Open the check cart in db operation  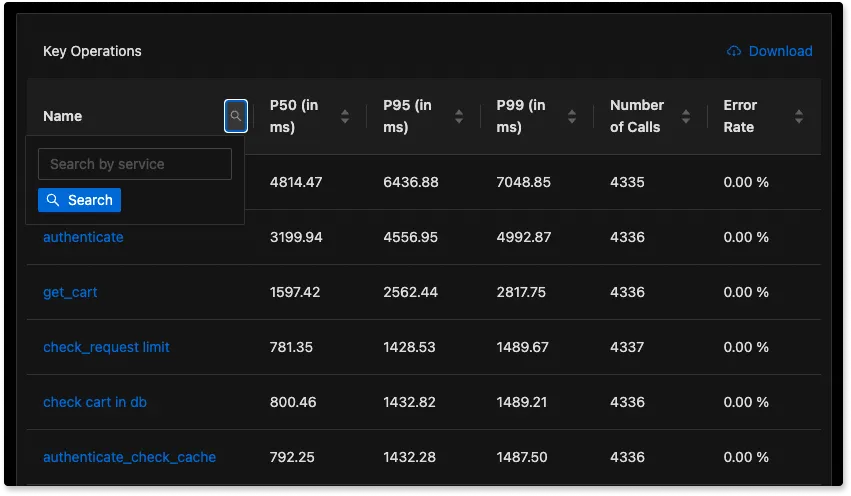(x=95, y=402)
